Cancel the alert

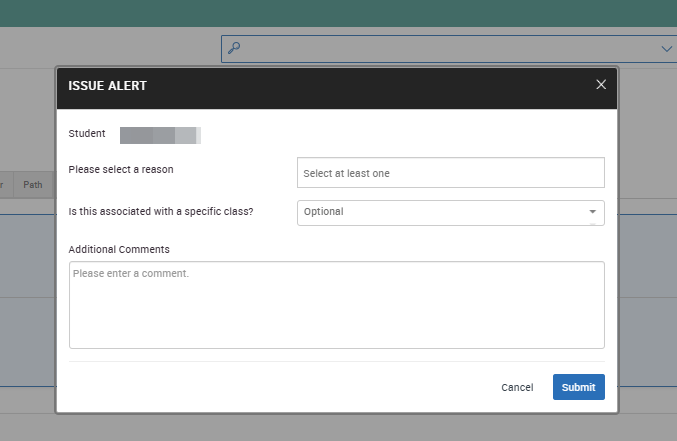pos(517,387)
